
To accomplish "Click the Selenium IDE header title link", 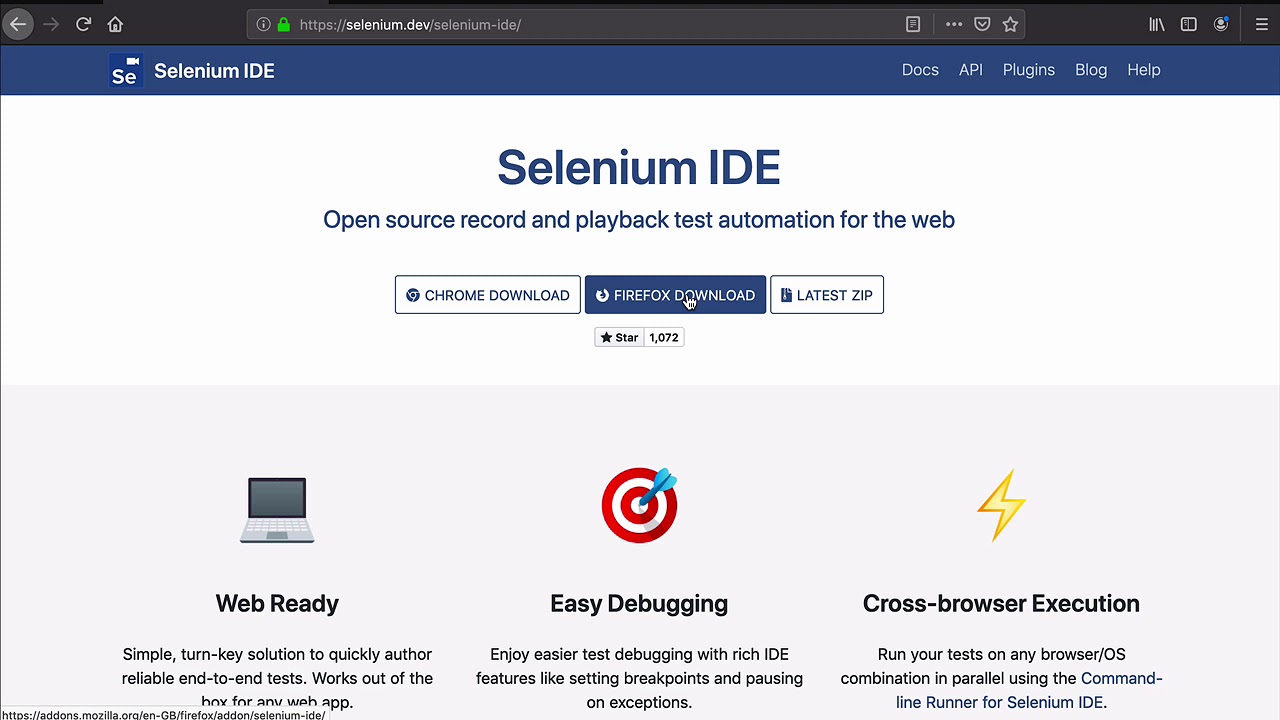I will pyautogui.click(x=214, y=71).
